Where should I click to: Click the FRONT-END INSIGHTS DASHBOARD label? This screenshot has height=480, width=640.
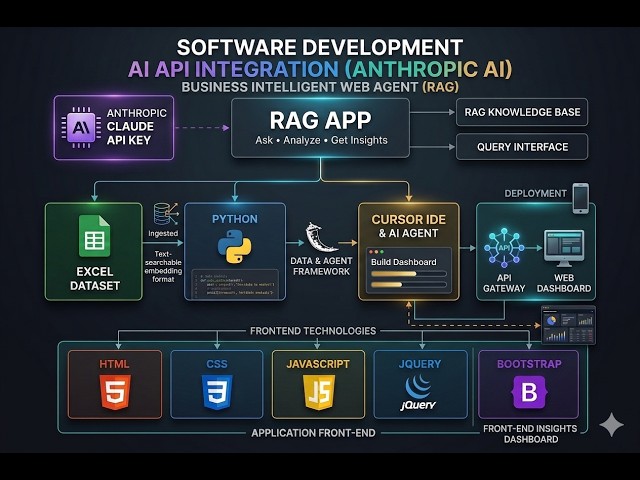(530, 434)
